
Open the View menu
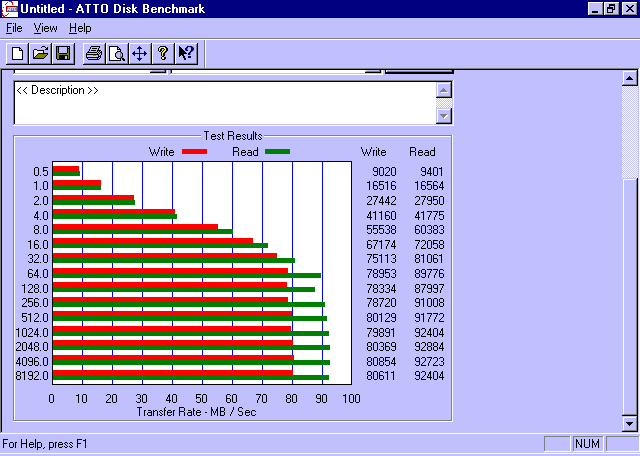point(45,28)
